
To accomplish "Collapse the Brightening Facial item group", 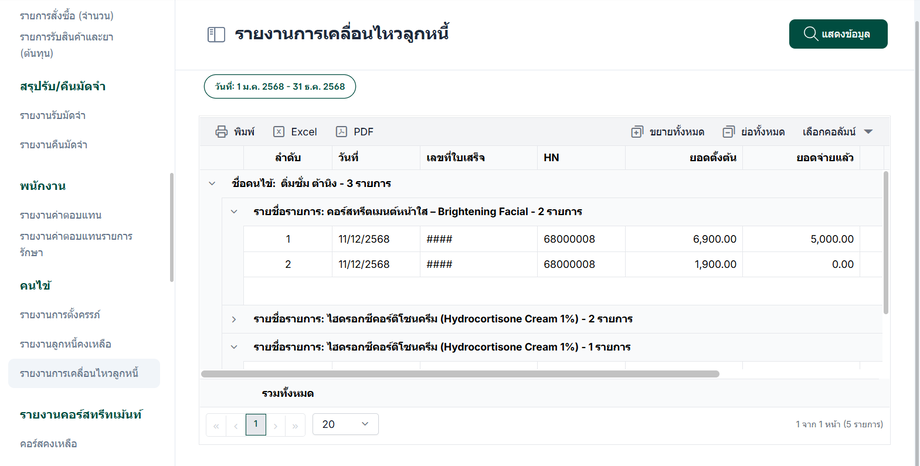I will coord(233,212).
